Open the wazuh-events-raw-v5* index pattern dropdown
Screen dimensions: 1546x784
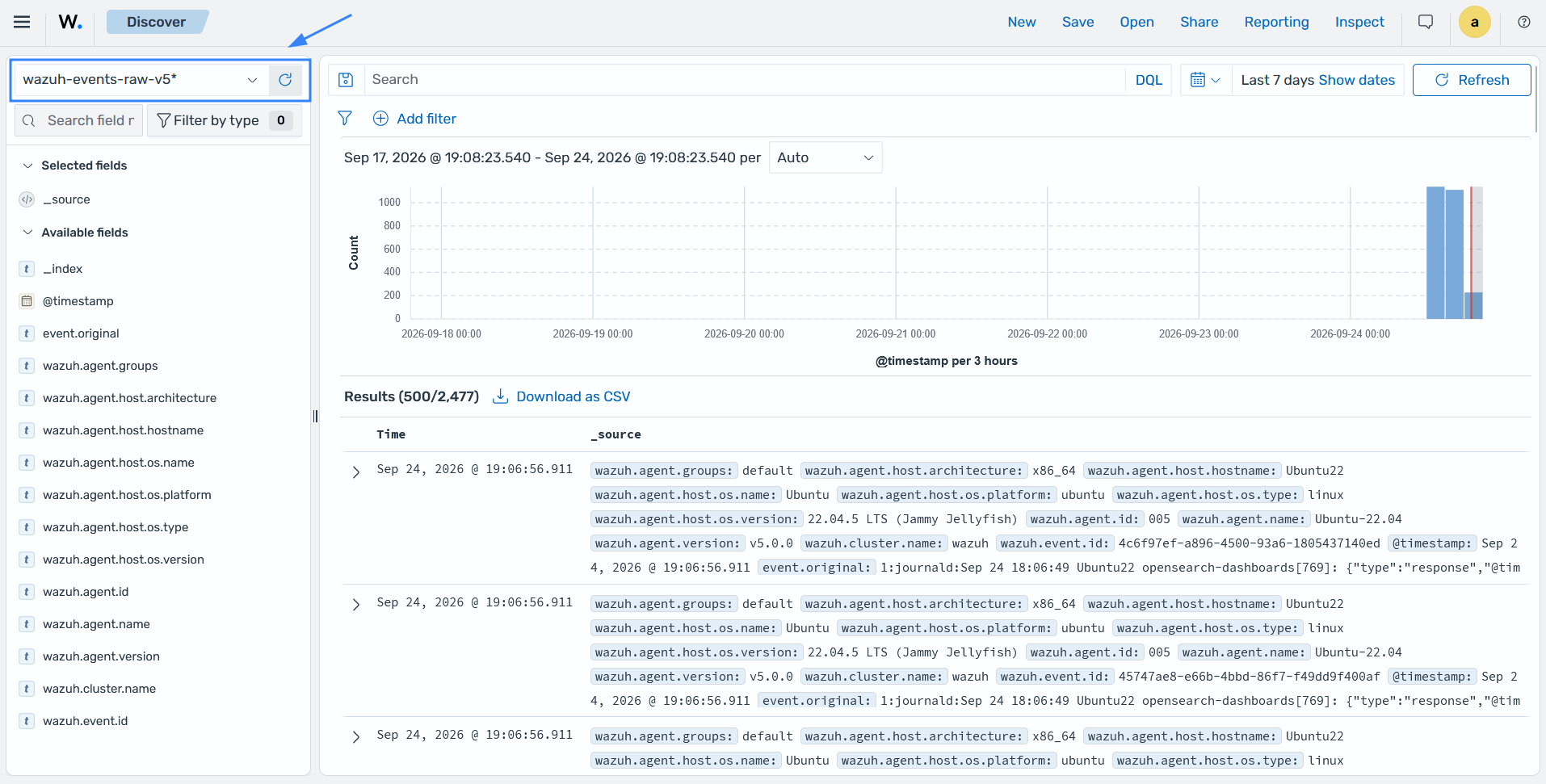(140, 79)
